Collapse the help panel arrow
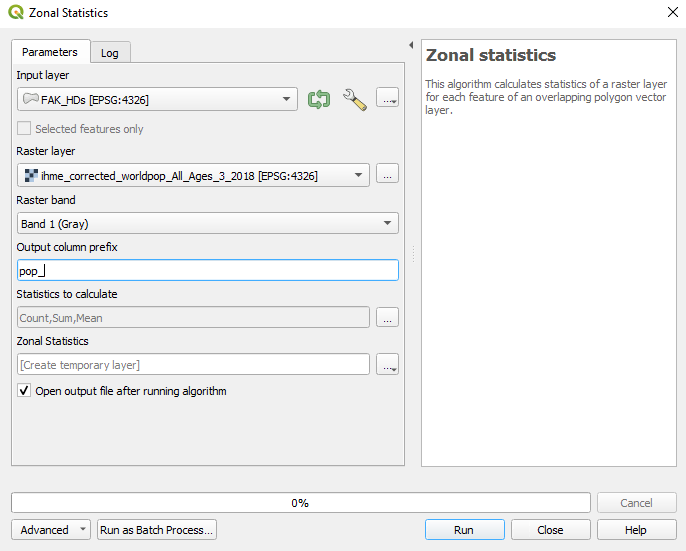This screenshot has height=551, width=686. tap(411, 45)
